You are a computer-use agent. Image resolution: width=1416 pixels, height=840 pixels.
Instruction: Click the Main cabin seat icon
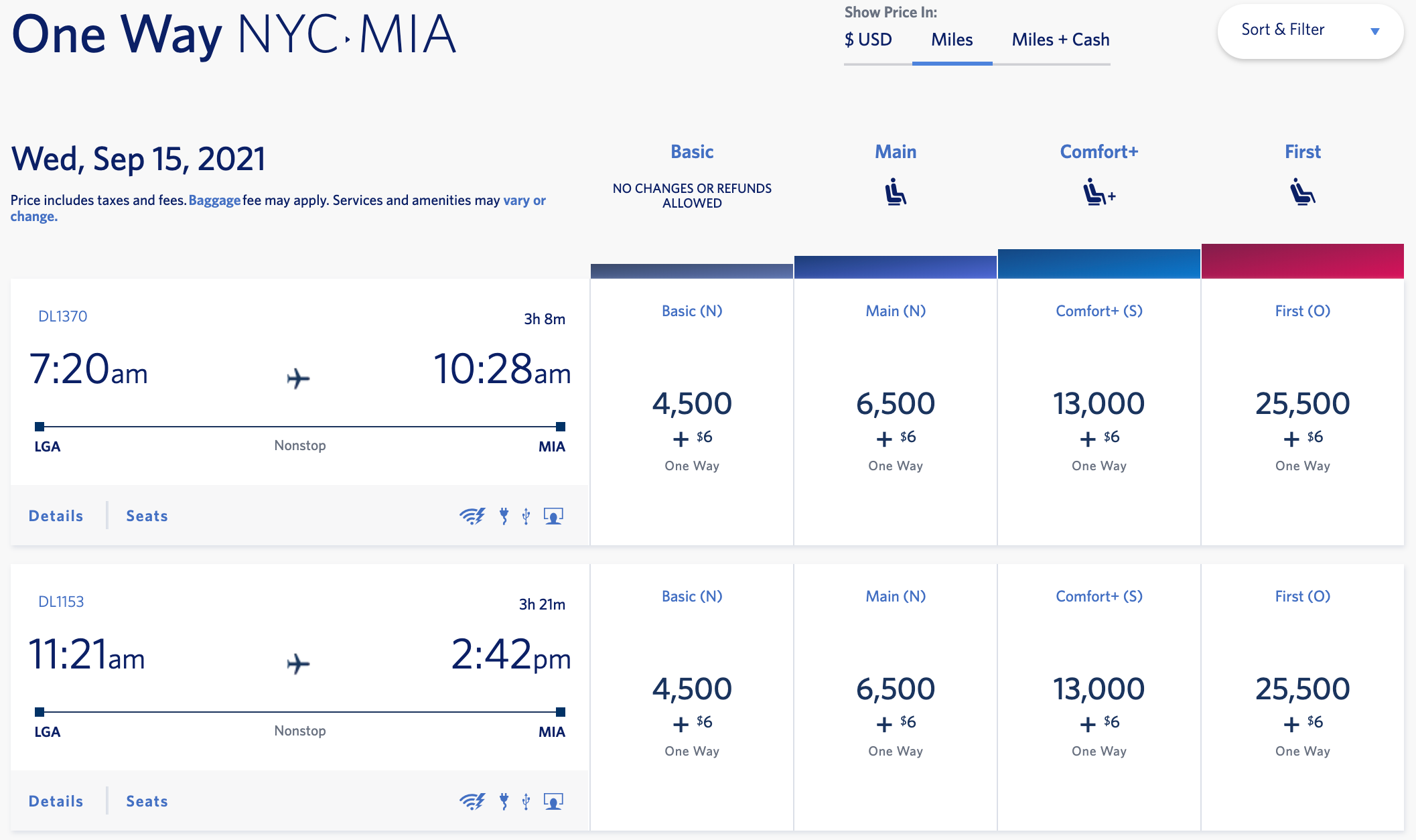[x=896, y=192]
